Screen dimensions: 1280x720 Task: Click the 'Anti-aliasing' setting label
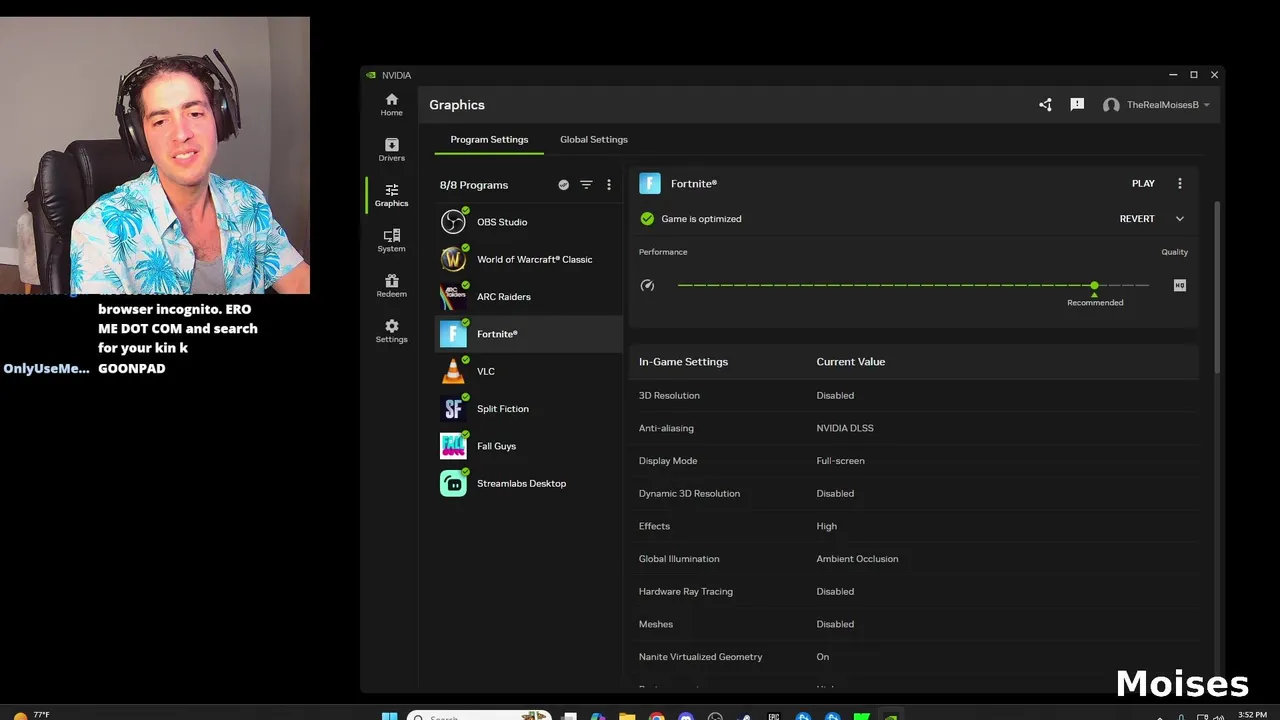coord(666,428)
